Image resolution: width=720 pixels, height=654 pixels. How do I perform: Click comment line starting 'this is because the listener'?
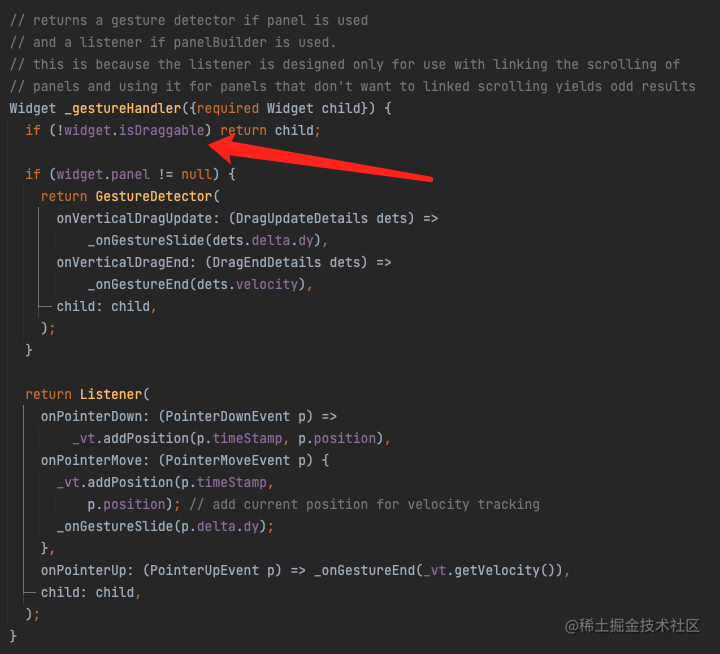(x=345, y=65)
